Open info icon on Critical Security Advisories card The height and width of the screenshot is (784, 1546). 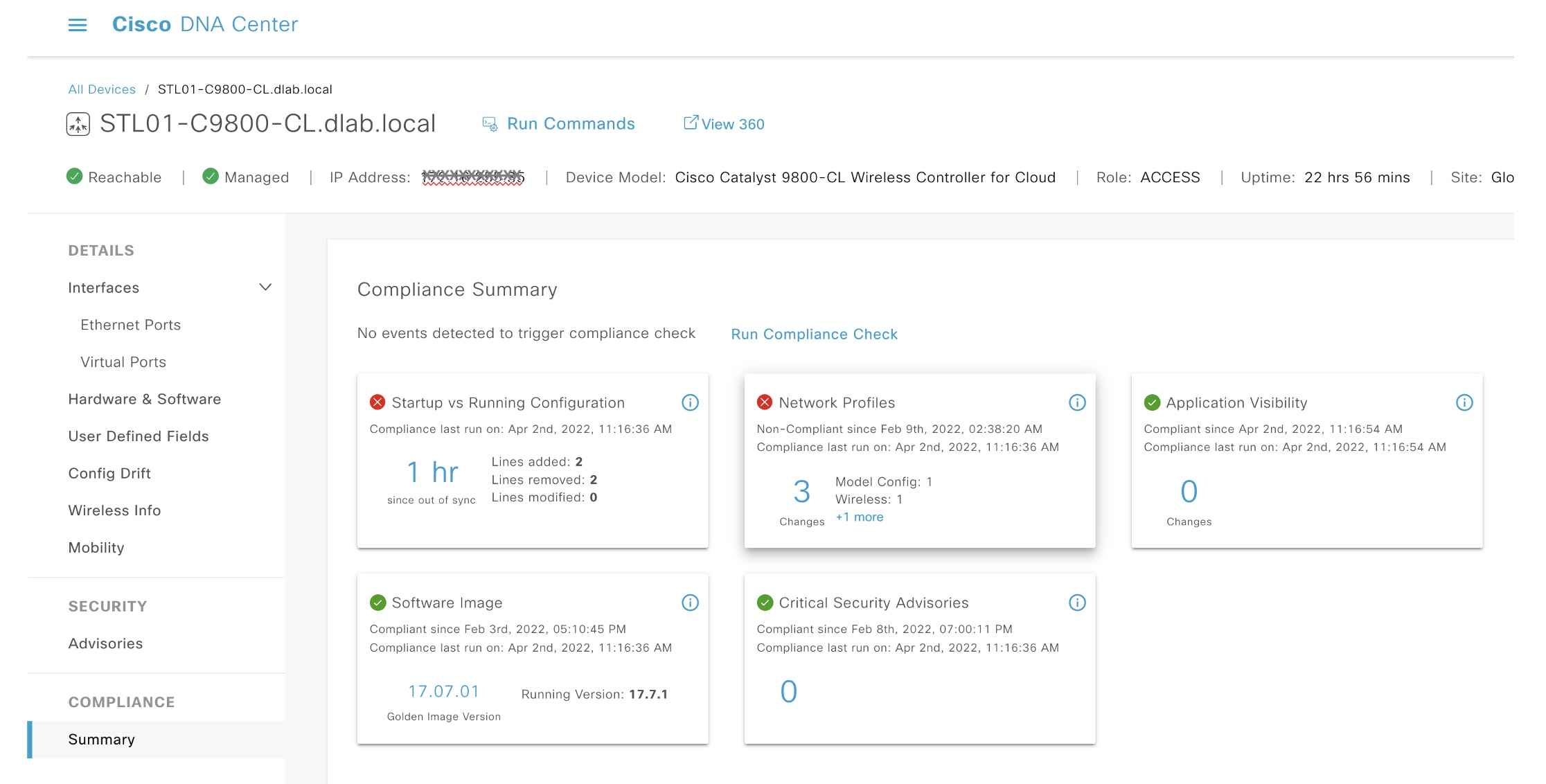click(x=1077, y=603)
